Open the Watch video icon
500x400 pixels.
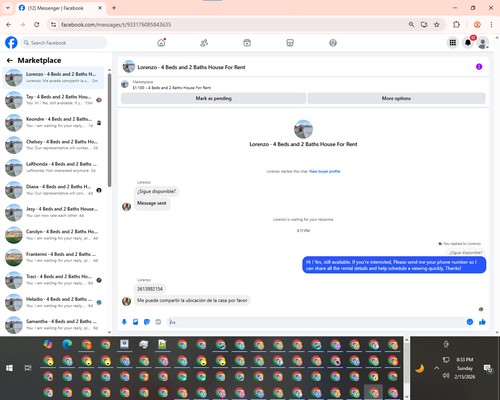point(247,43)
